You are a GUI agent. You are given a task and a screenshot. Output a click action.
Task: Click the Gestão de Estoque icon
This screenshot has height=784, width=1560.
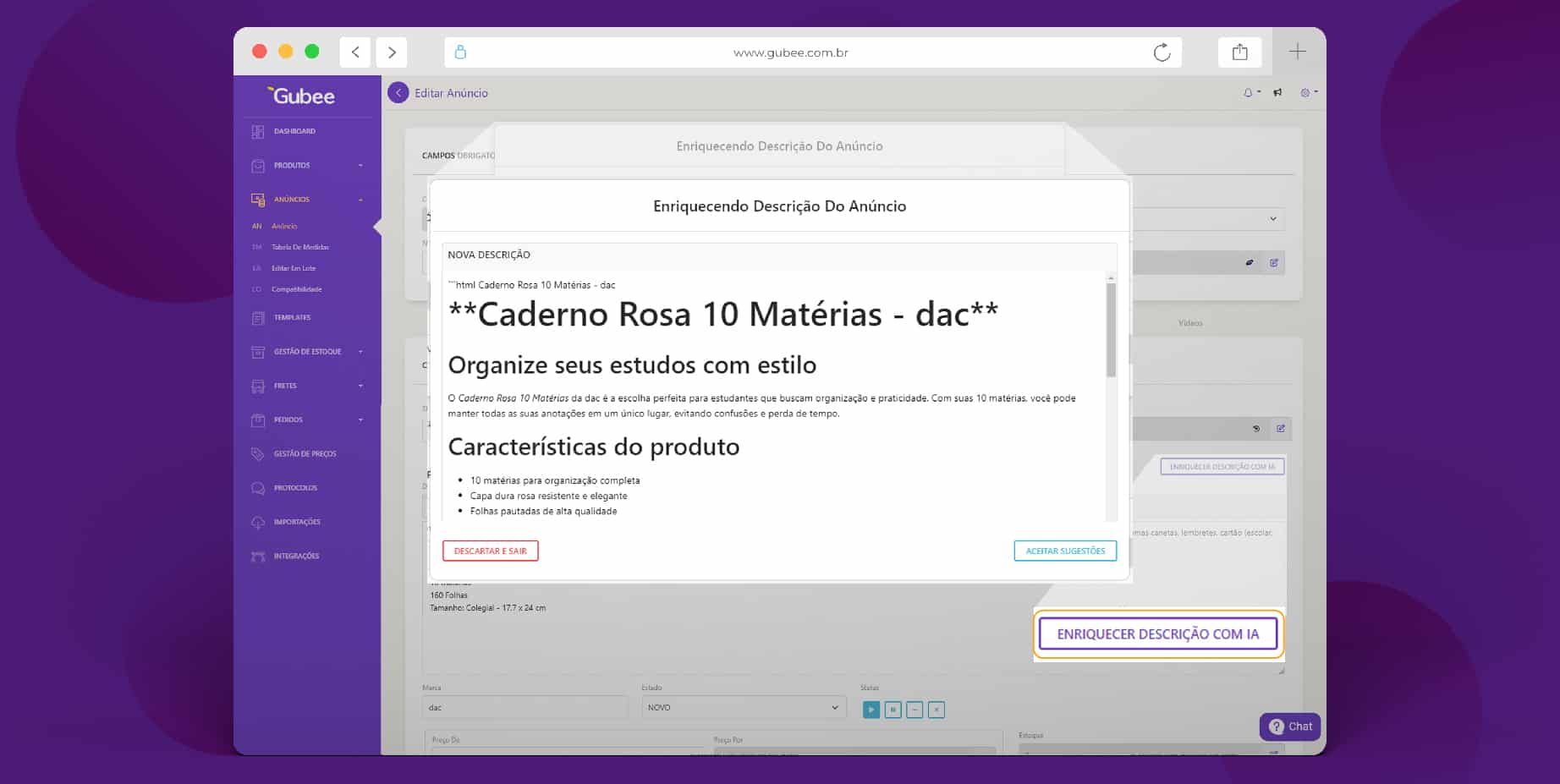[258, 352]
